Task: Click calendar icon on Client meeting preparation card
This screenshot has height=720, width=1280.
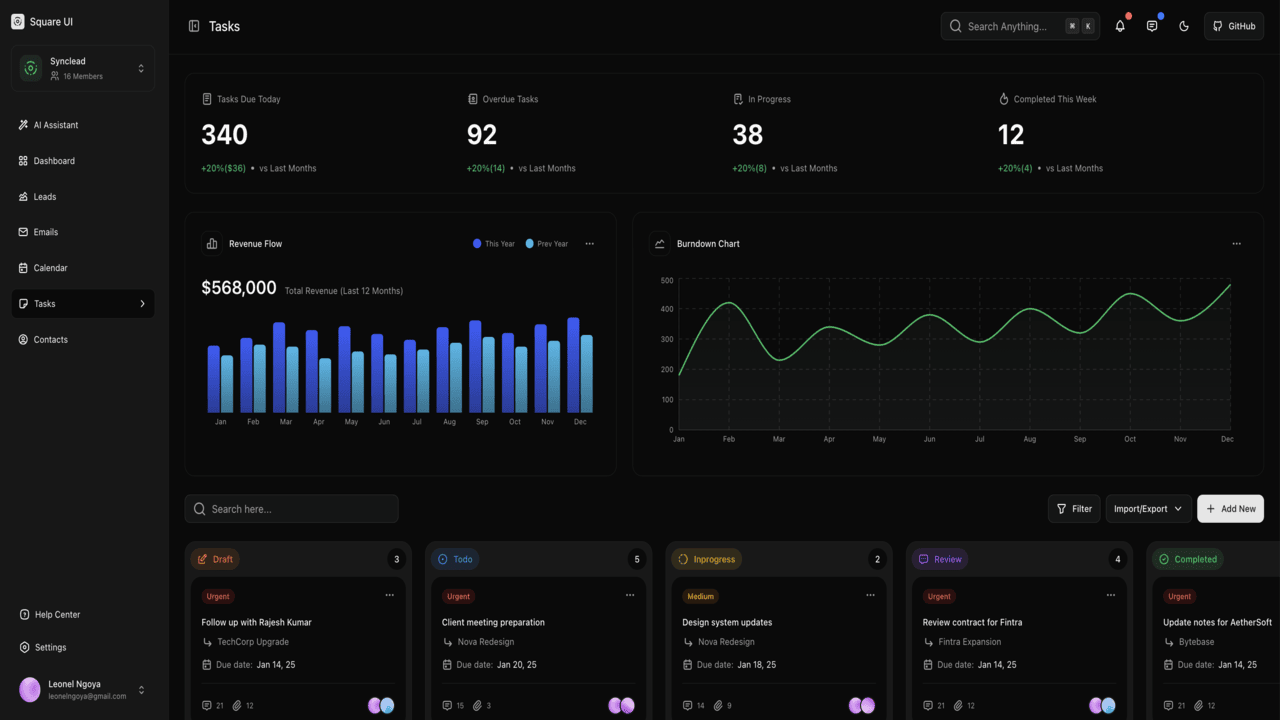Action: (447, 665)
